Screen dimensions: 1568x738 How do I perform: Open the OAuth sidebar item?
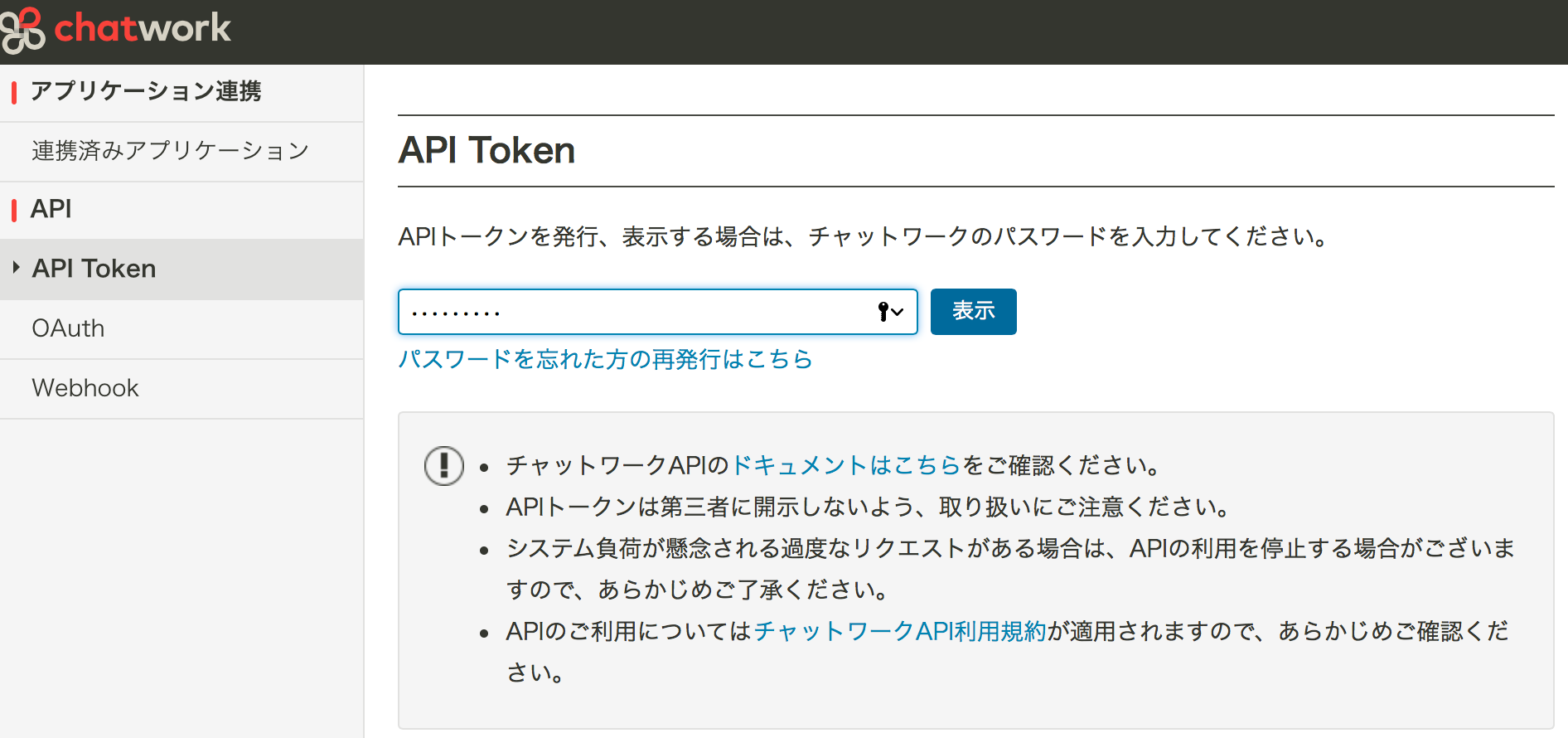click(x=181, y=329)
